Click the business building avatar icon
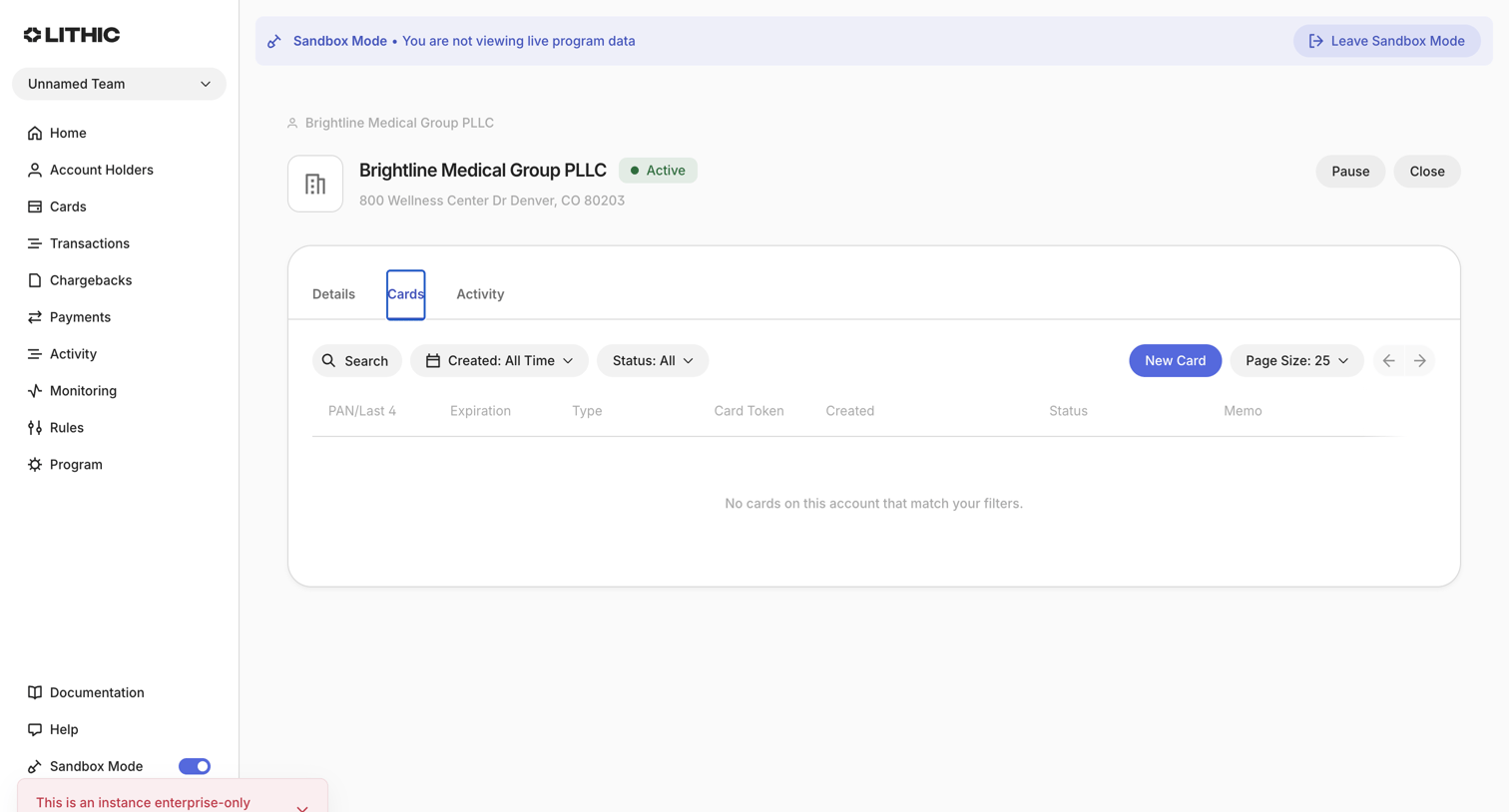Screen dimensions: 1509x812 315,184
